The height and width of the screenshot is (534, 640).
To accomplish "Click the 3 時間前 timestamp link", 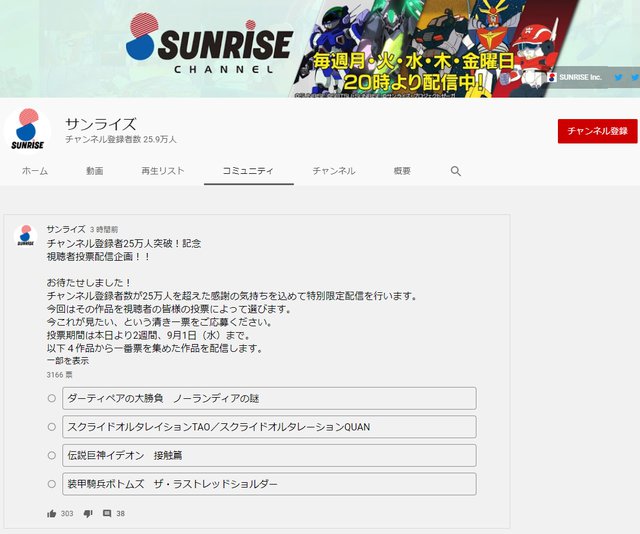I will click(104, 230).
